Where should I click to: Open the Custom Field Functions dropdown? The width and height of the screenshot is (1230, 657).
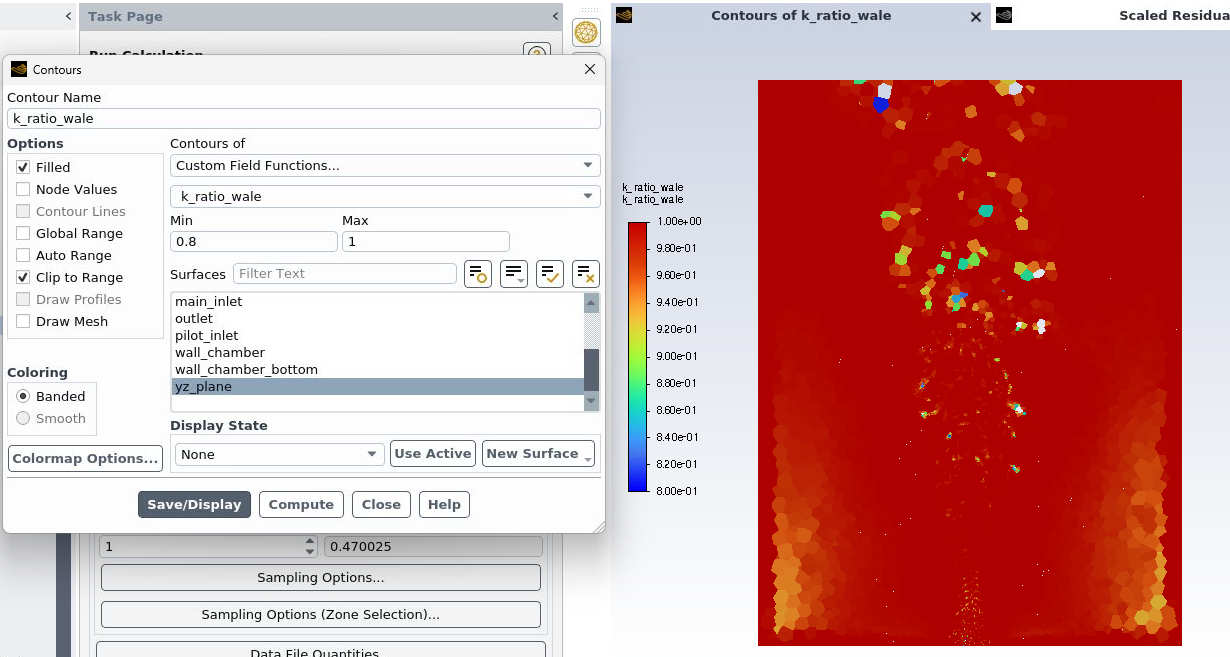tap(385, 166)
